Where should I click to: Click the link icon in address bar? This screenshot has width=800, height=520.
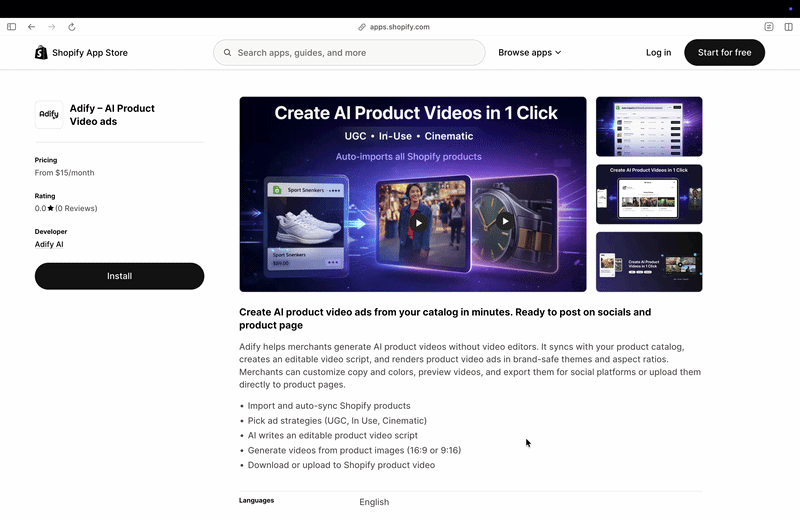pyautogui.click(x=362, y=27)
